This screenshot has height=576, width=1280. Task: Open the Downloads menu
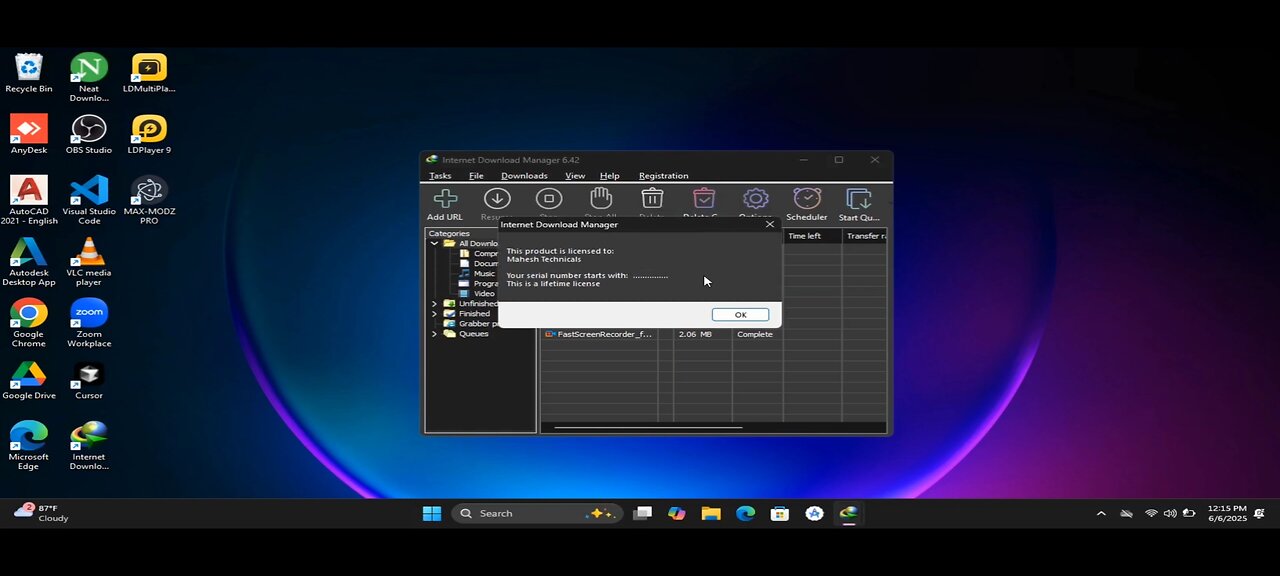524,175
